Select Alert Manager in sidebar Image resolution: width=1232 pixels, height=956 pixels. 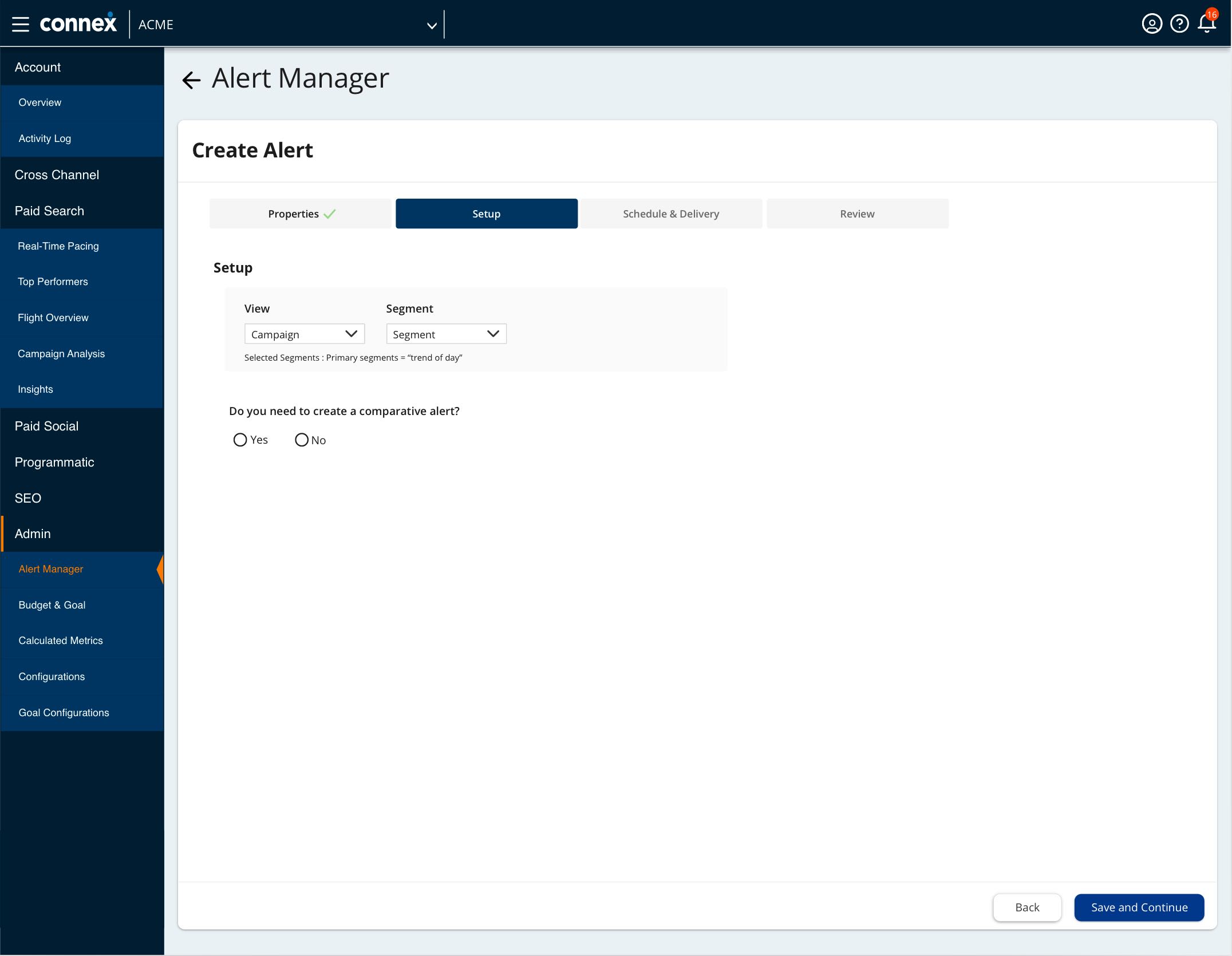(x=82, y=569)
